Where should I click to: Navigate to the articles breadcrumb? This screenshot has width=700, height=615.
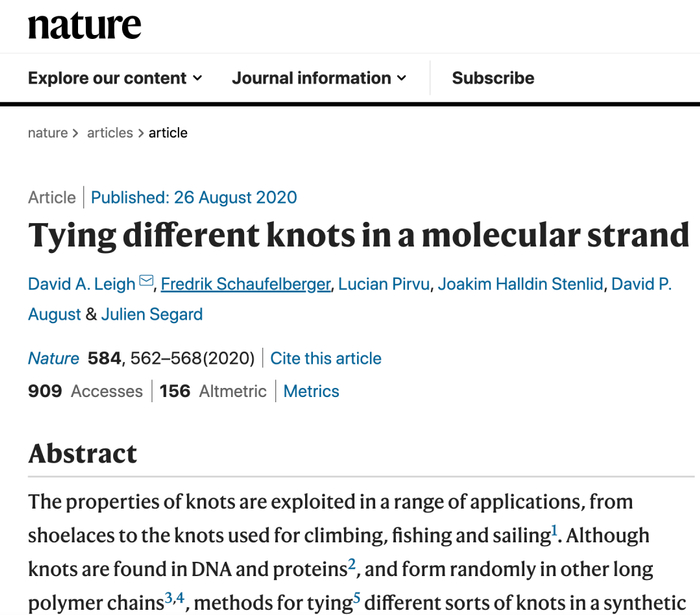pyautogui.click(x=110, y=132)
